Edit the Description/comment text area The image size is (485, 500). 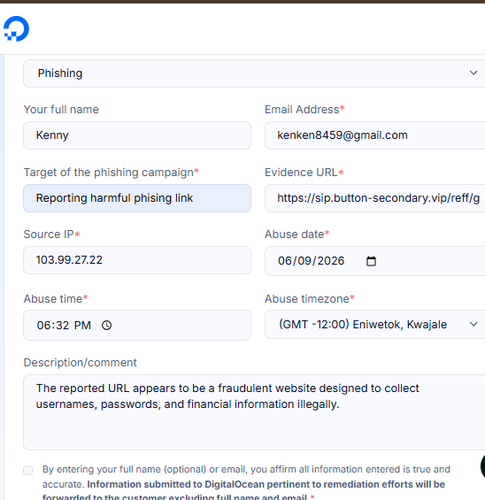point(254,412)
